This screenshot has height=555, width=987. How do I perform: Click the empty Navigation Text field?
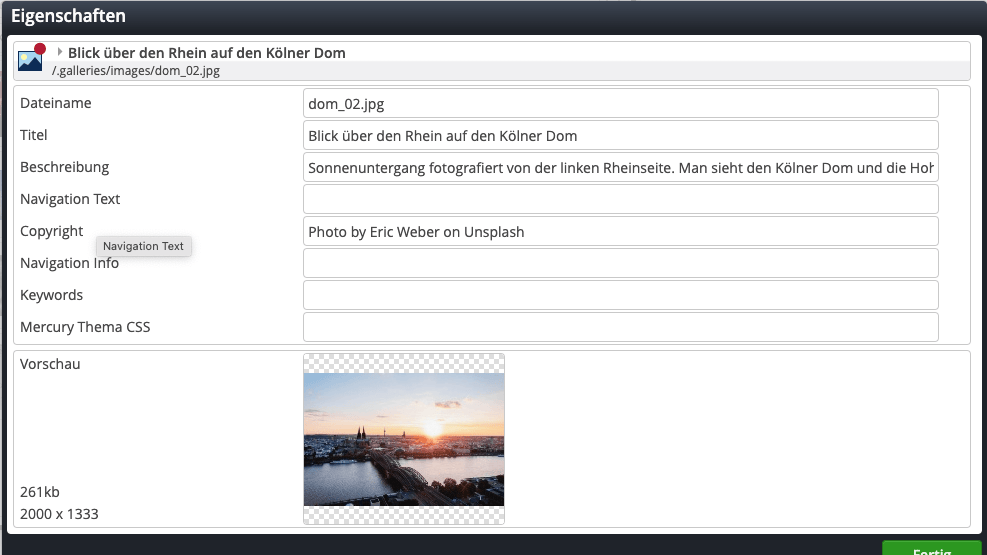click(x=620, y=199)
